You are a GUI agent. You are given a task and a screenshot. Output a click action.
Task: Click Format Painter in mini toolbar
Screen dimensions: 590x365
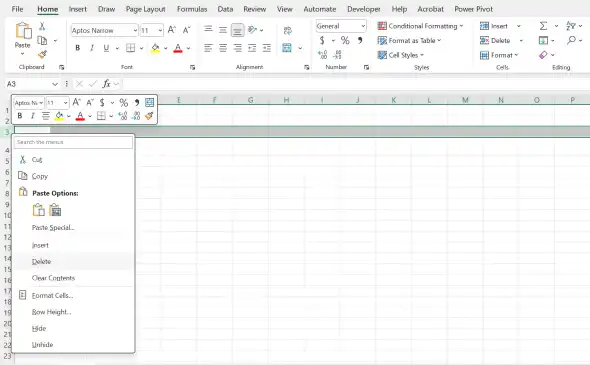pyautogui.click(x=149, y=116)
